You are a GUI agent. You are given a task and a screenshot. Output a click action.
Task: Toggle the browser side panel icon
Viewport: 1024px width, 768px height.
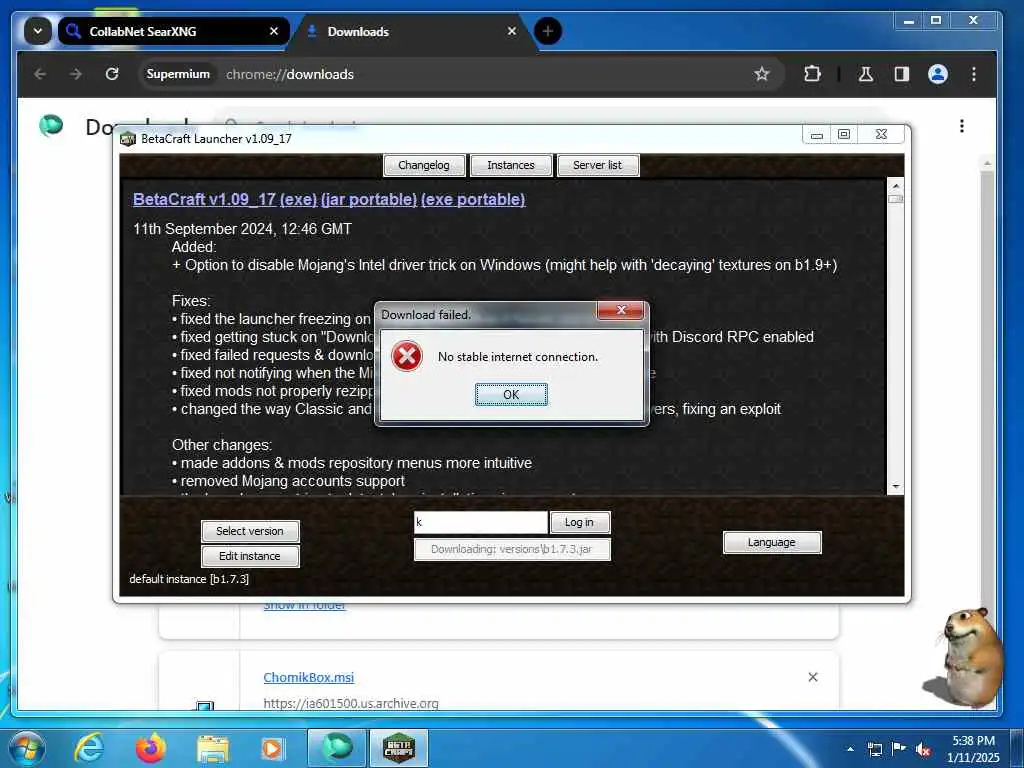point(902,74)
